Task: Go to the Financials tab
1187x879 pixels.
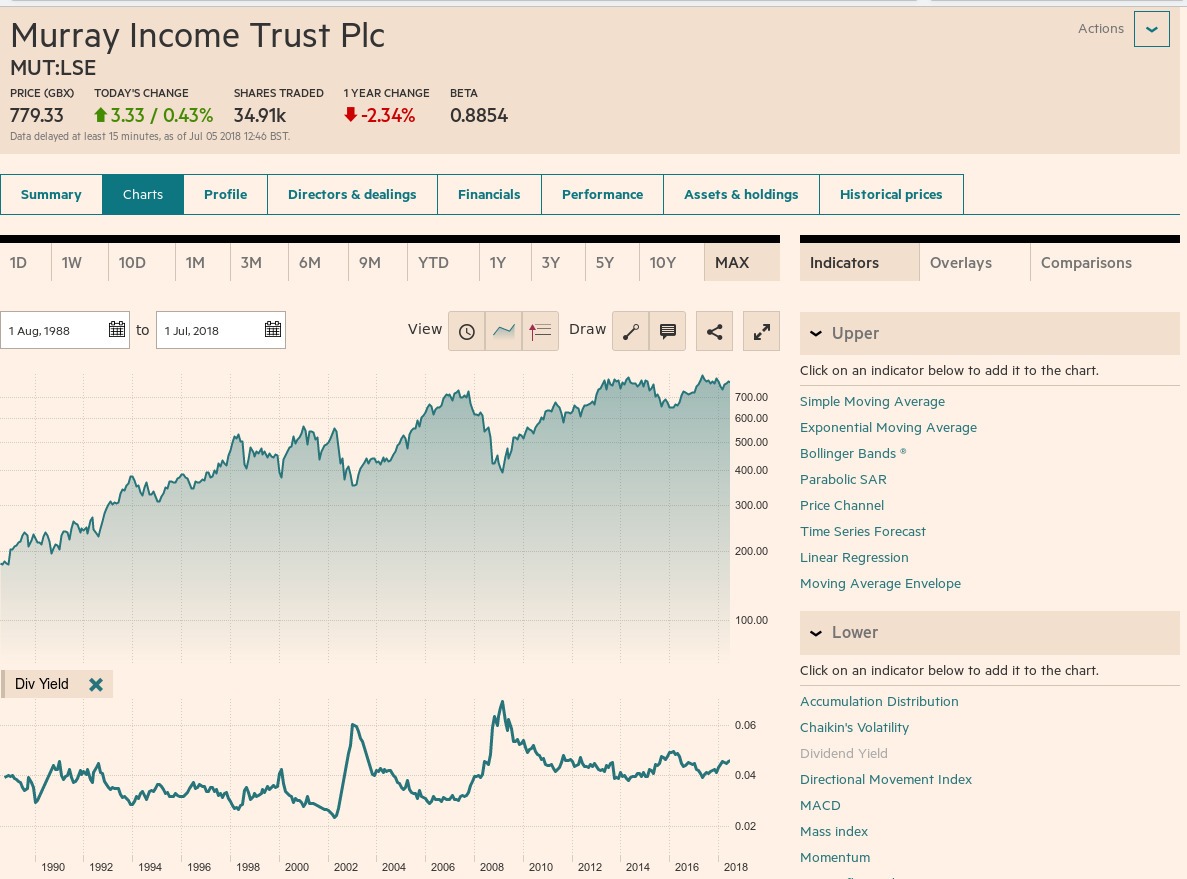Action: (x=489, y=195)
